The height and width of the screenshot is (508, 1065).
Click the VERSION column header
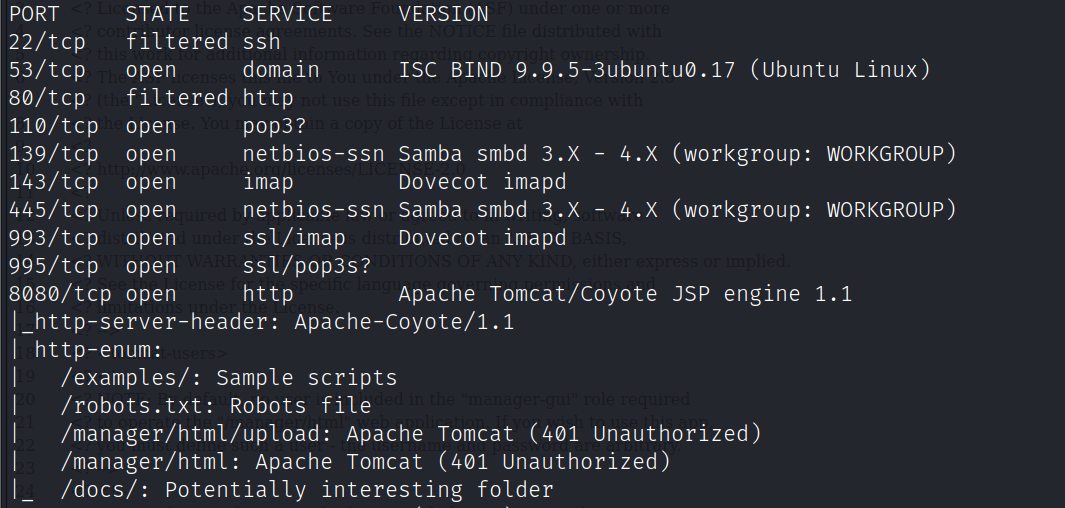443,14
